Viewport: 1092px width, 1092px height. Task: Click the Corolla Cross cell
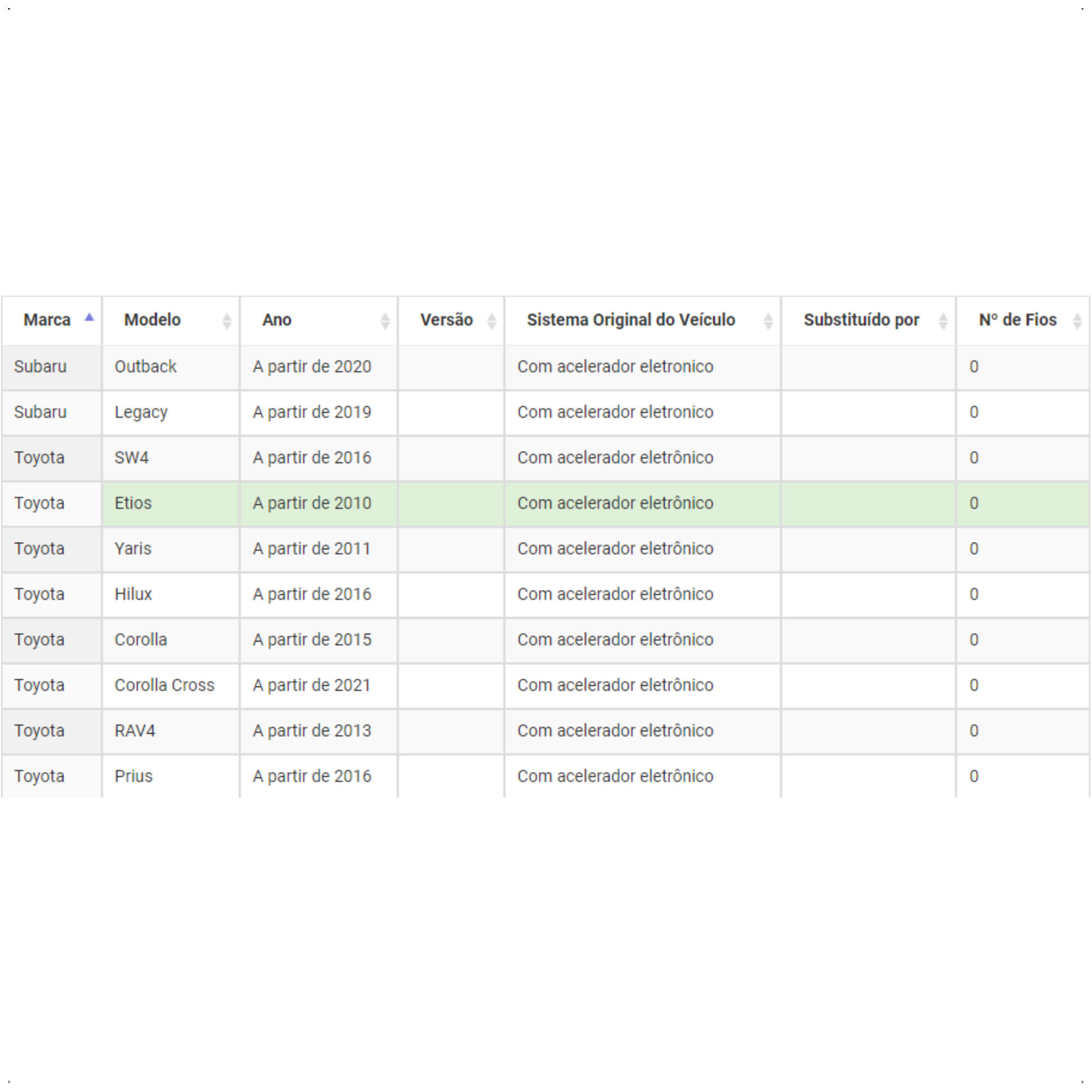pos(171,686)
